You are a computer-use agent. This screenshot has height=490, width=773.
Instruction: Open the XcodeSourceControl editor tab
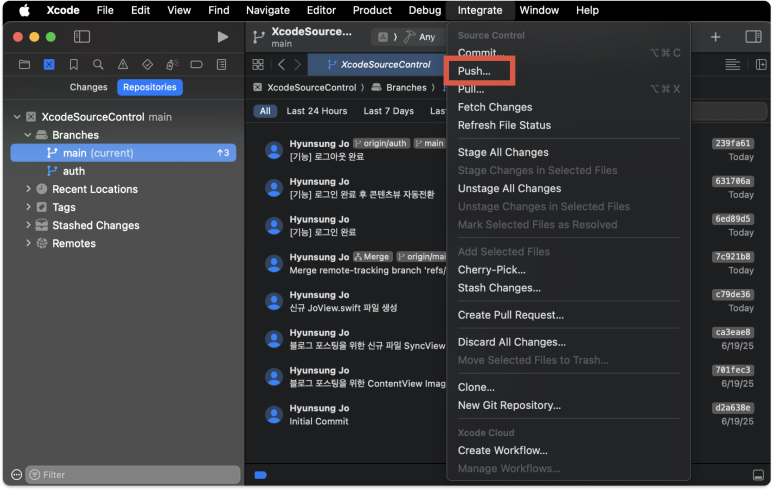[379, 65]
